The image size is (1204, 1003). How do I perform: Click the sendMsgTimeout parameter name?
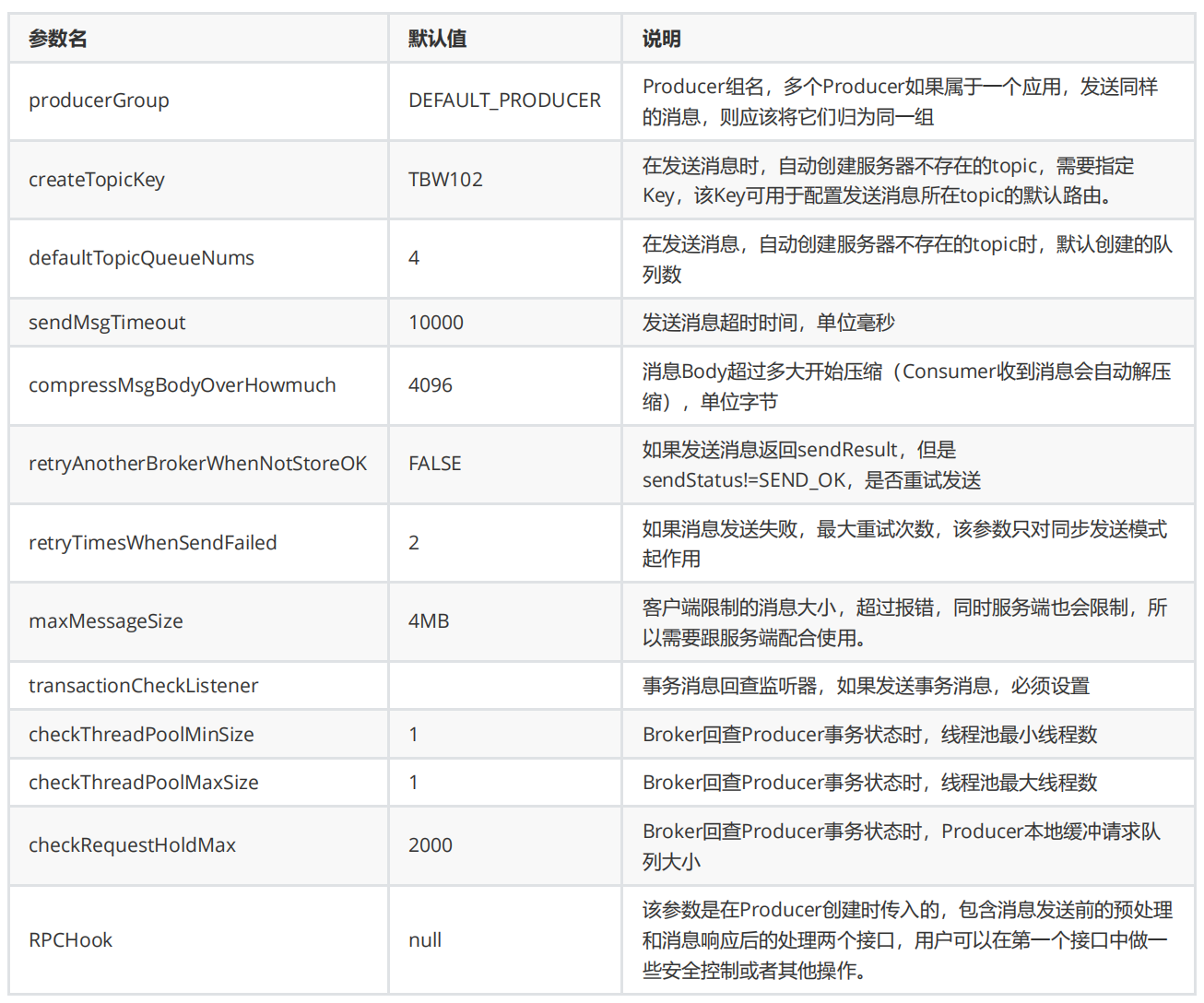[x=107, y=323]
